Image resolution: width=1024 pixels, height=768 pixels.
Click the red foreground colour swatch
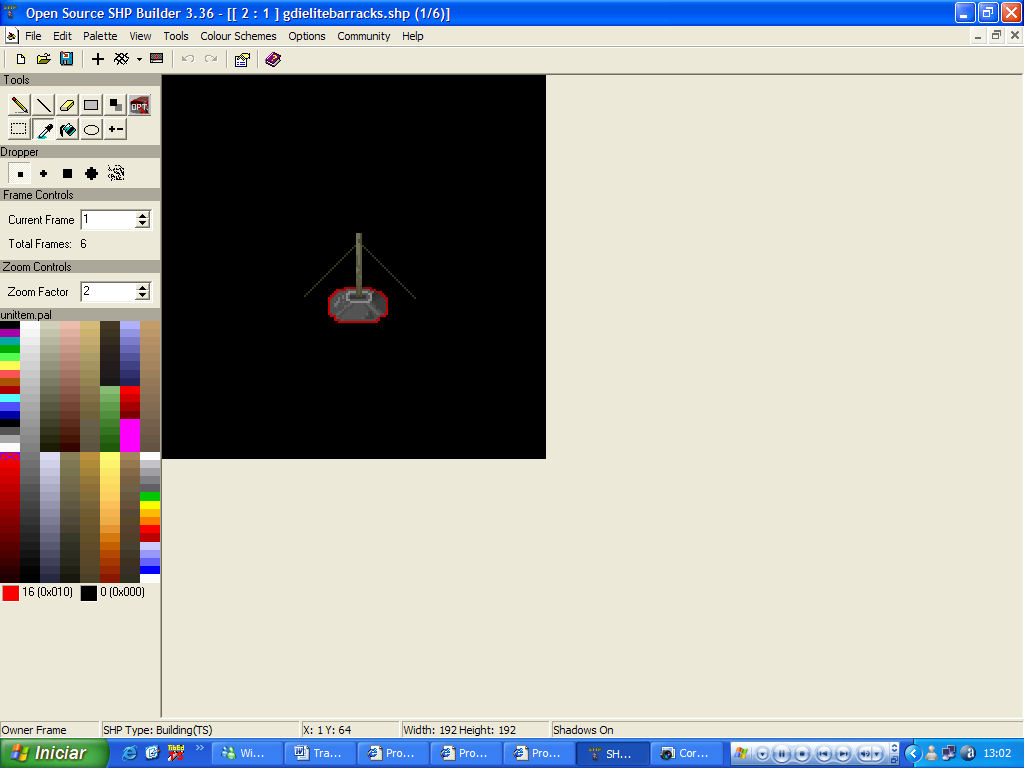click(10, 592)
